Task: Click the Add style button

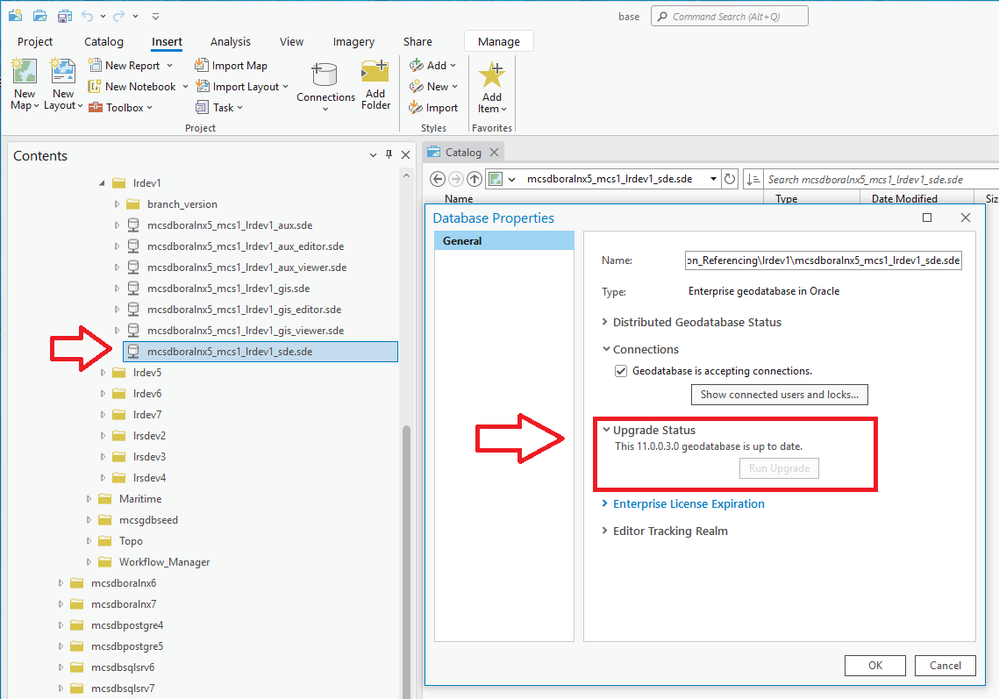Action: pyautogui.click(x=433, y=65)
